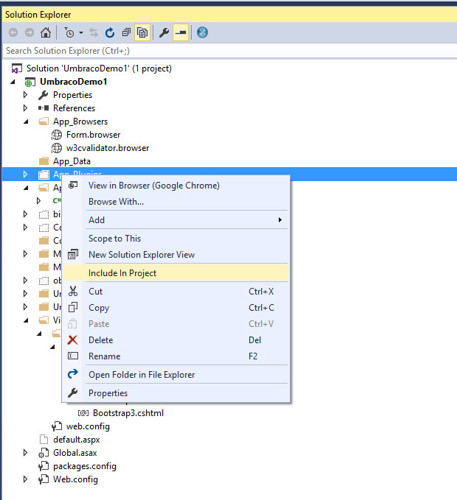Click the w3cvalidator.browser globe icon
This screenshot has width=457, height=500.
(56, 148)
